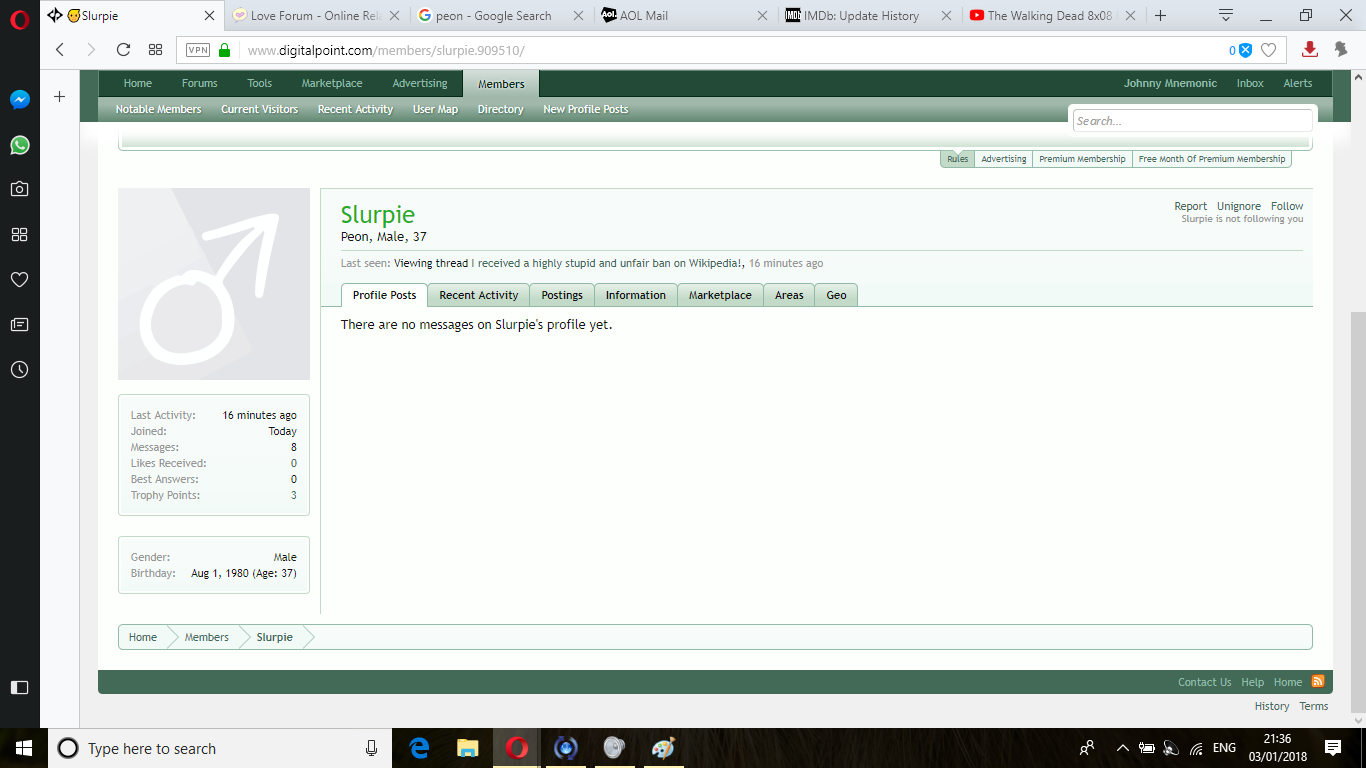The width and height of the screenshot is (1366, 768).
Task: Select the Geo profile tab
Action: coord(836,295)
